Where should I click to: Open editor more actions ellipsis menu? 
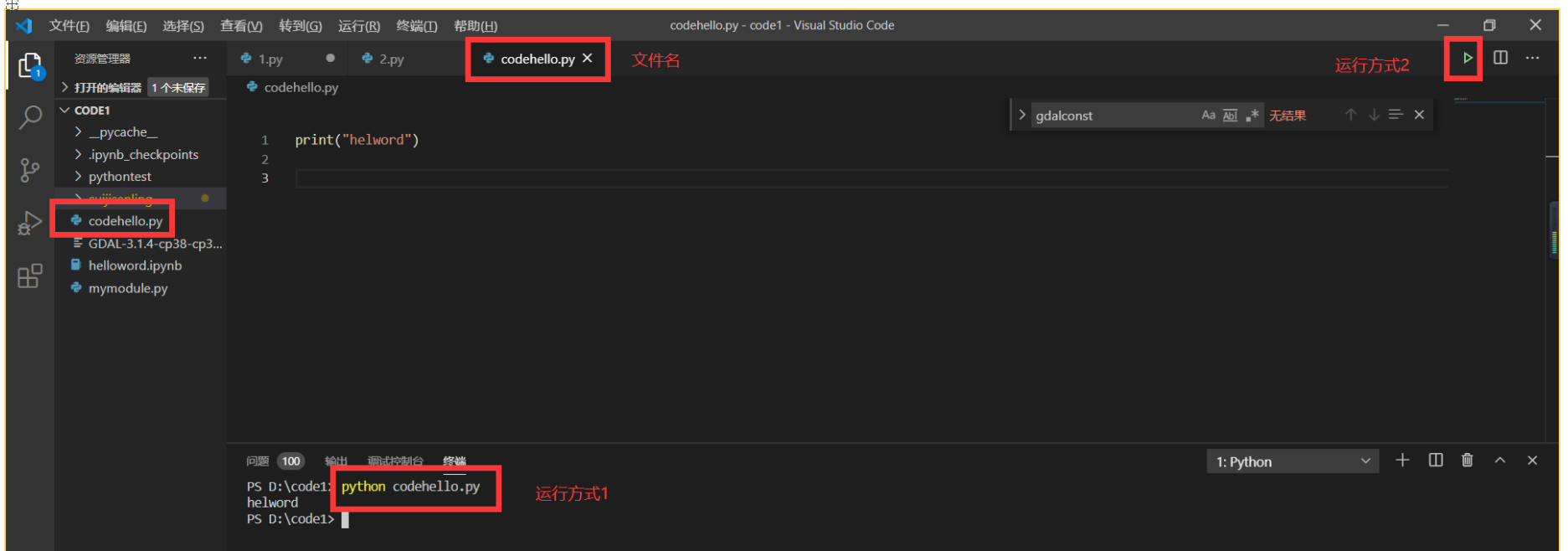(1532, 58)
